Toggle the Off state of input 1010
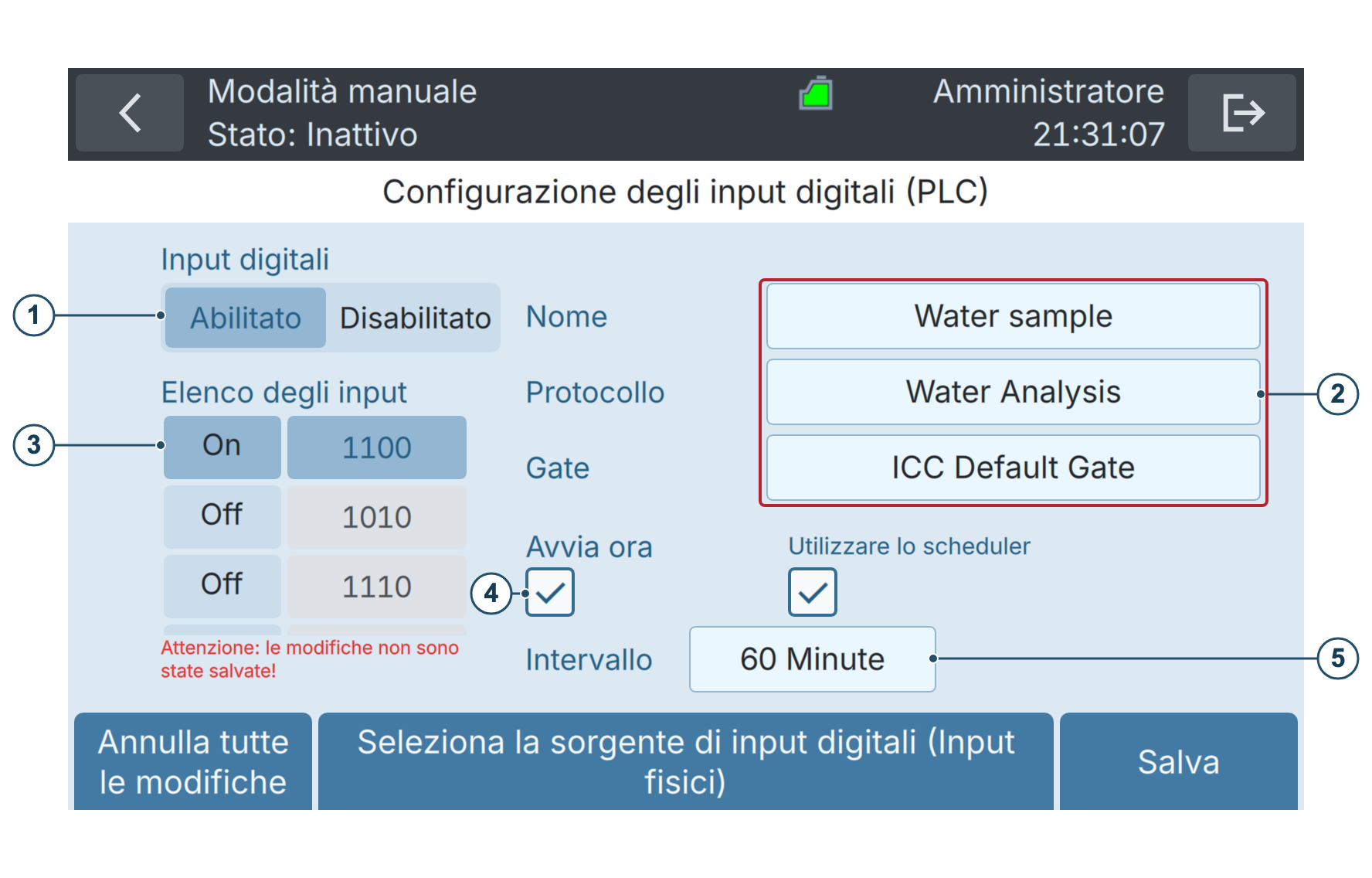Viewport: 1372px width, 878px height. pyautogui.click(x=222, y=516)
